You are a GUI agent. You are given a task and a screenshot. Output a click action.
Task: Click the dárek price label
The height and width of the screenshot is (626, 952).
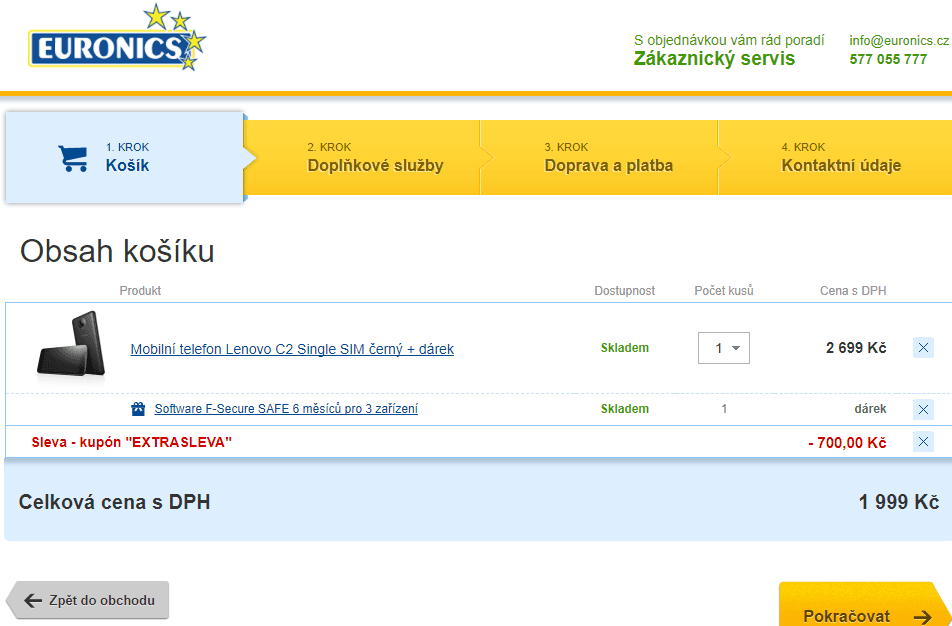[870, 409]
